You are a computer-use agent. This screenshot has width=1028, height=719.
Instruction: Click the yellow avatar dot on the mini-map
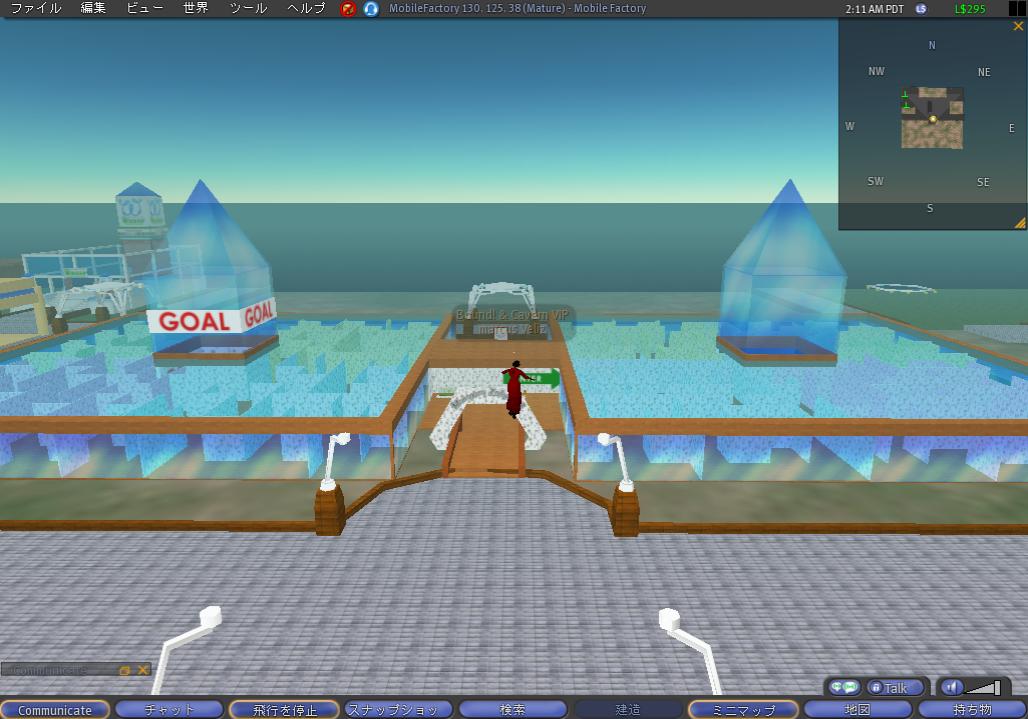(x=932, y=119)
